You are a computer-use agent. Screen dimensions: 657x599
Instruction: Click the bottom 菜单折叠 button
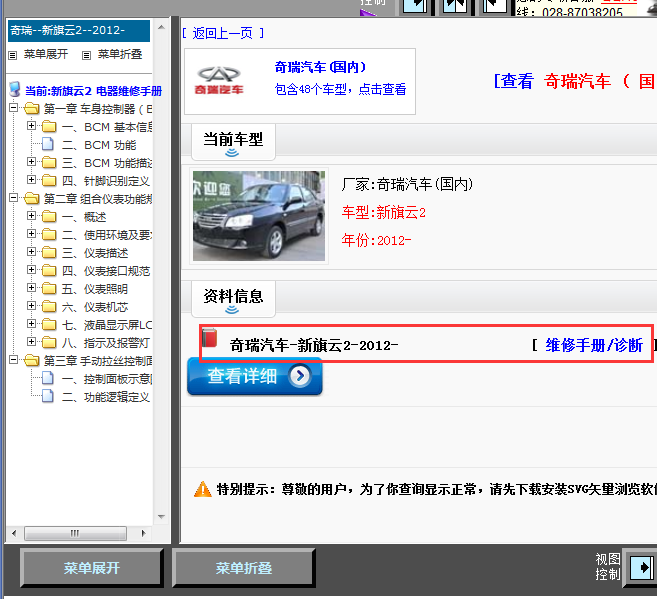[x=243, y=568]
